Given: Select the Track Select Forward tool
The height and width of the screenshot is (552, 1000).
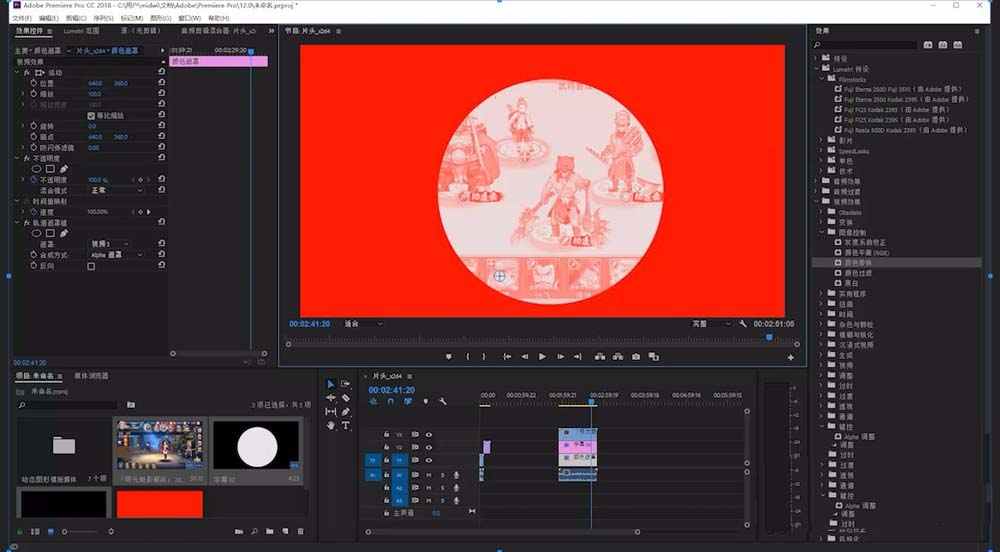Looking at the screenshot, I should pos(346,384).
